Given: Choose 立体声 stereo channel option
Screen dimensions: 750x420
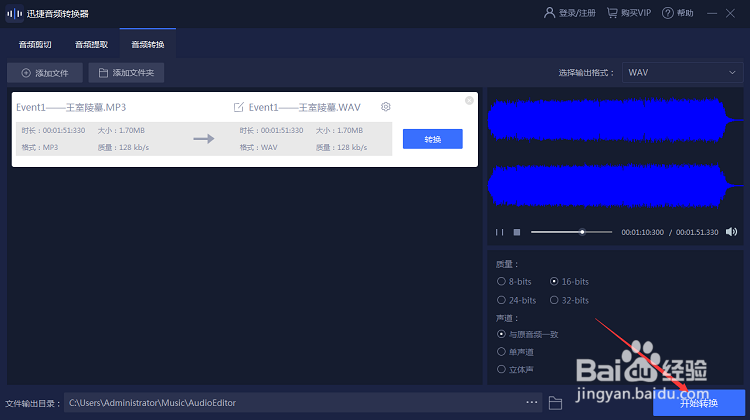Looking at the screenshot, I should (x=515, y=369).
